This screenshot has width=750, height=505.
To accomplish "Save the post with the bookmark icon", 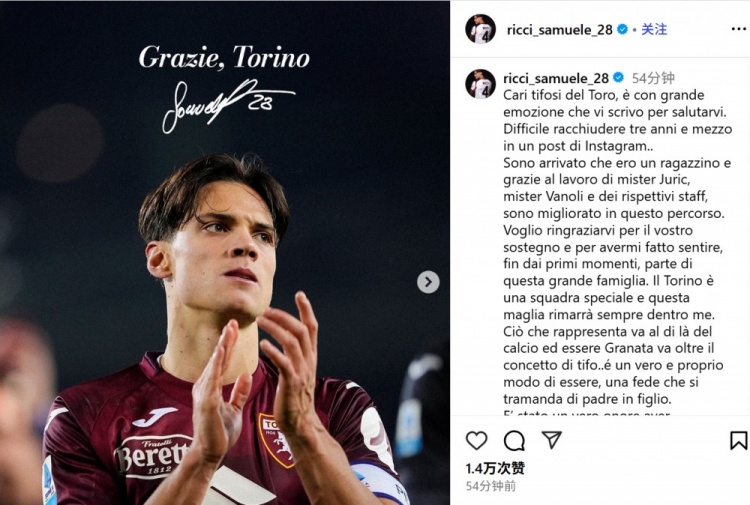I will 738,441.
